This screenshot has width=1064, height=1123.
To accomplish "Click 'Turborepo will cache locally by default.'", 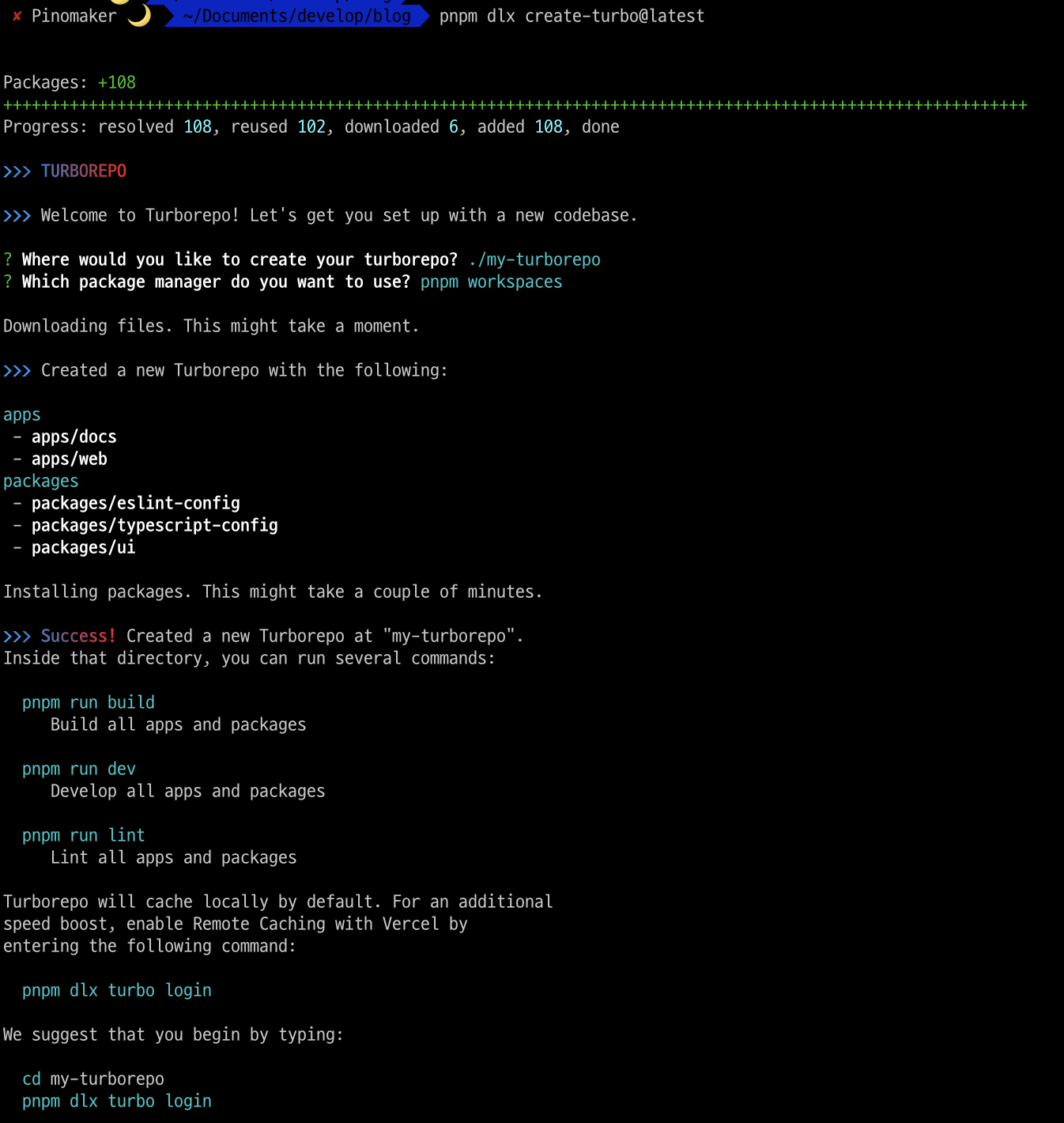I will point(193,902).
